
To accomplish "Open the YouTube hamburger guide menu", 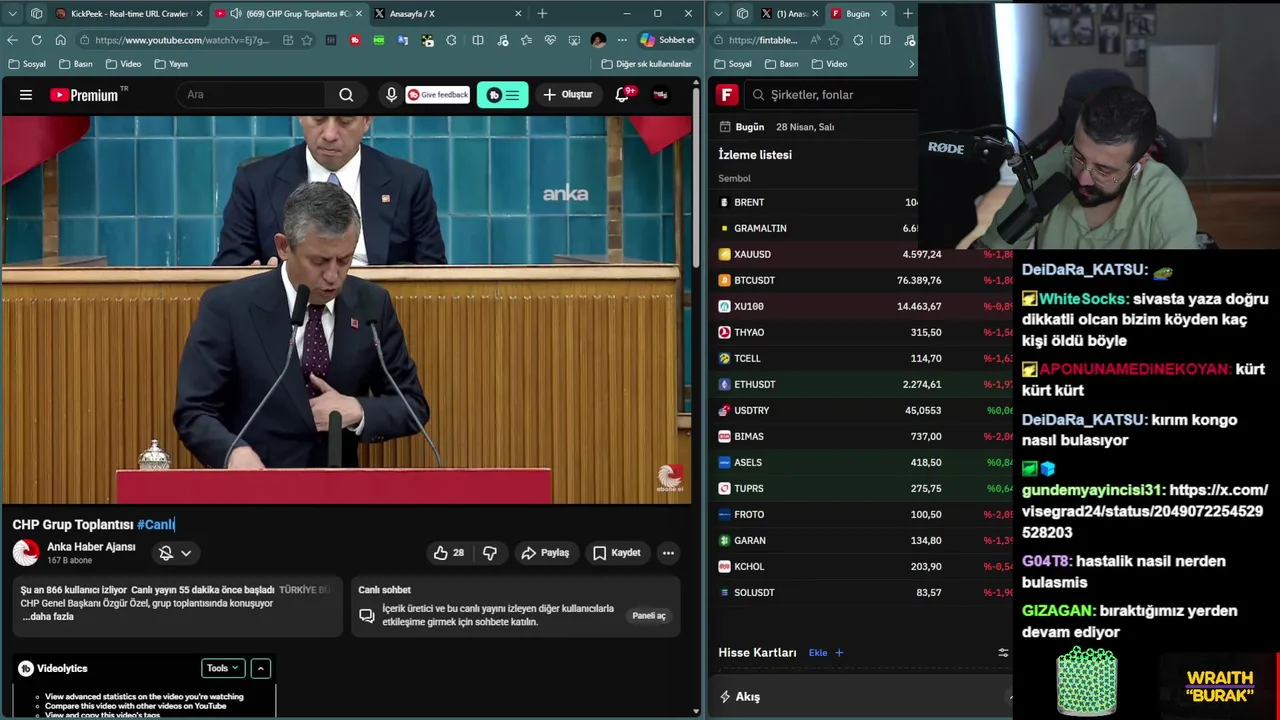I will point(26,95).
